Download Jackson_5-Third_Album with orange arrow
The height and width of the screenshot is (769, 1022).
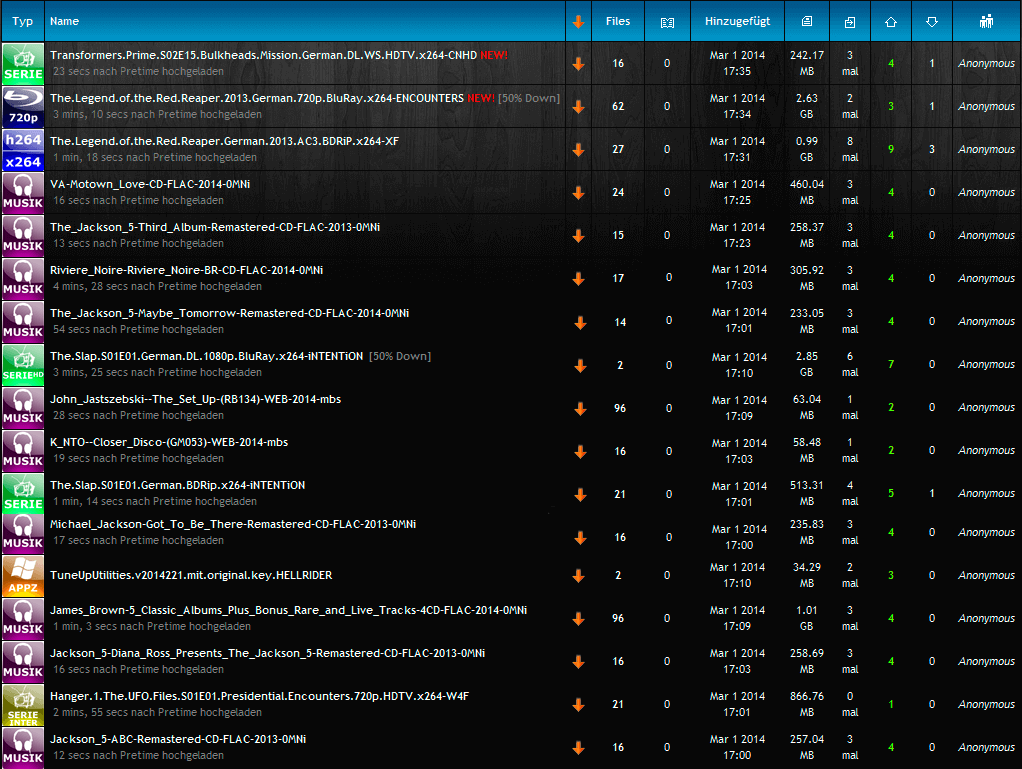pyautogui.click(x=578, y=236)
